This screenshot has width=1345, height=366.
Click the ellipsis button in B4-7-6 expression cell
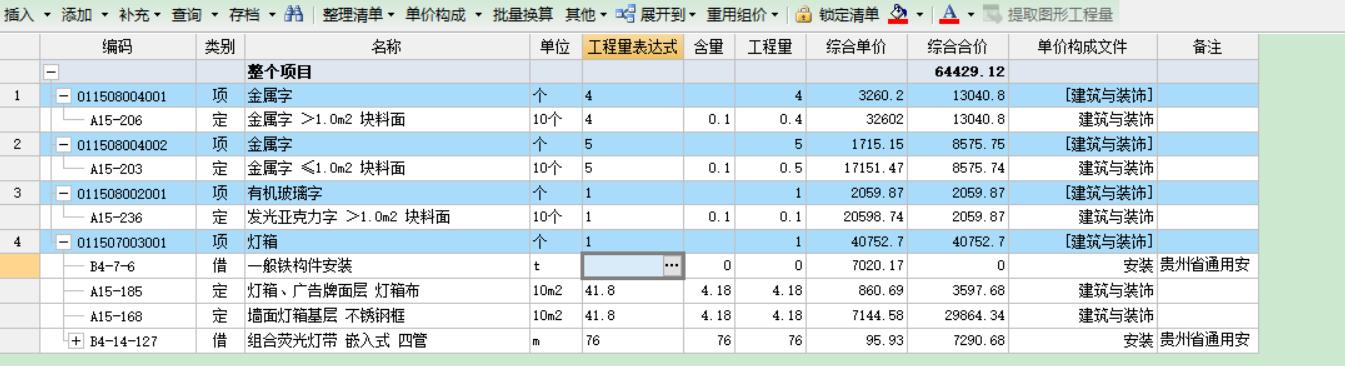pyautogui.click(x=672, y=266)
